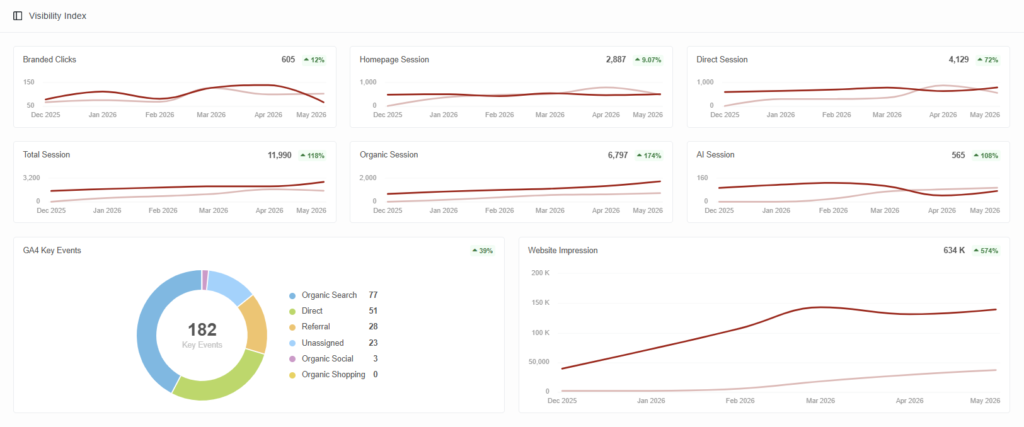This screenshot has height=427, width=1024.
Task: Click the 28 count beside Referral
Action: [x=374, y=326]
